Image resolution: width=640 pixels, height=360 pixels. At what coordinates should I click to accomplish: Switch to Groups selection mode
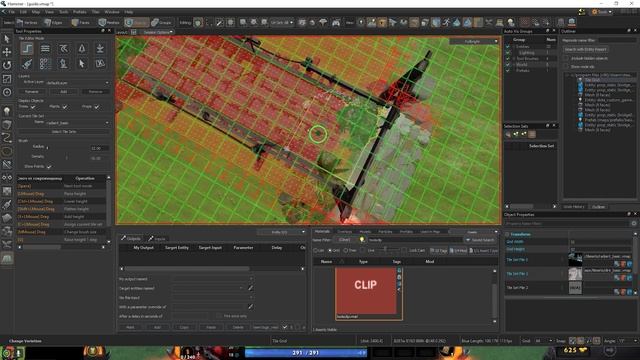tap(162, 22)
